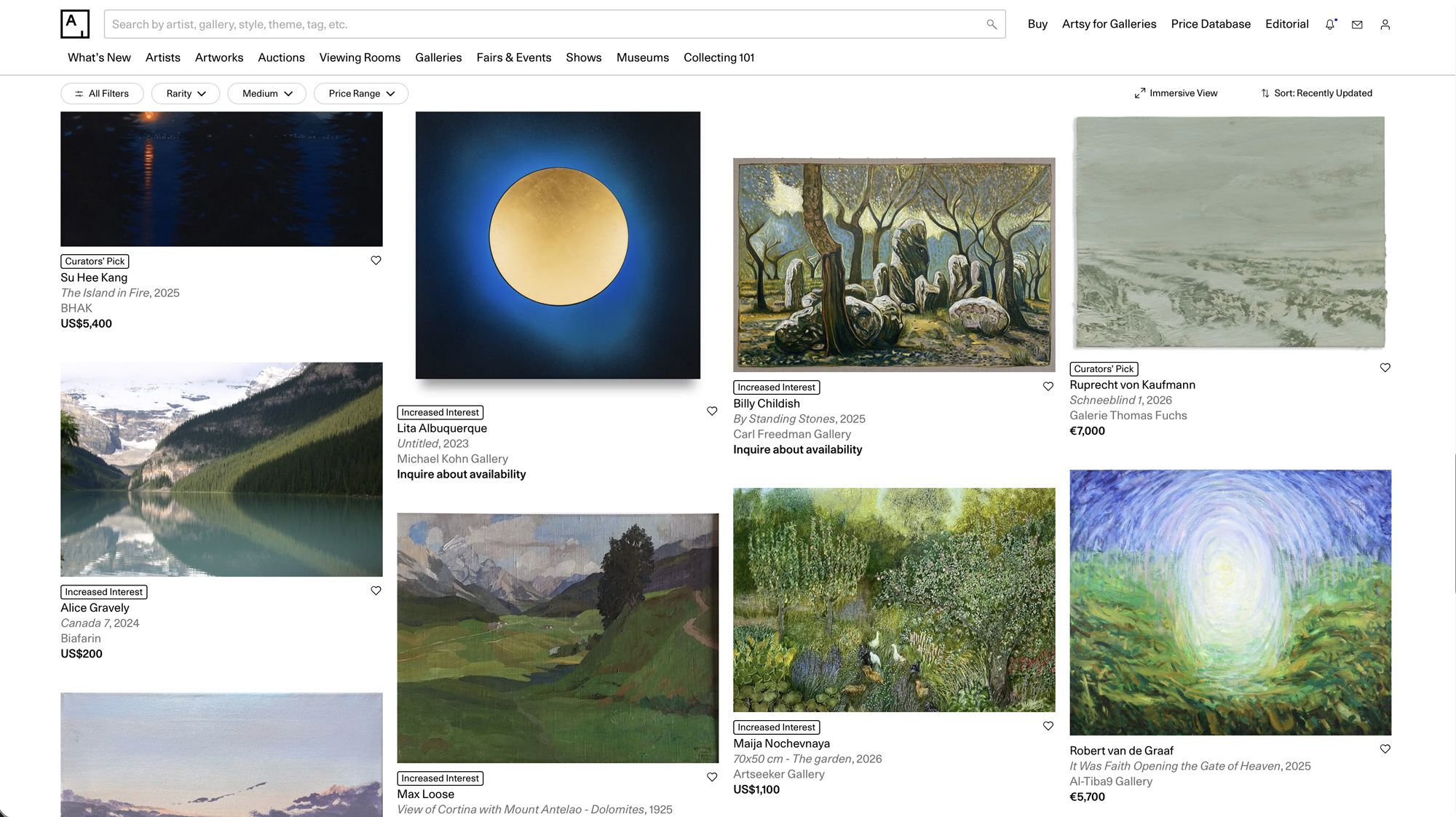
Task: Click artist name Ruprecht von Kaufmann
Action: coord(1132,384)
